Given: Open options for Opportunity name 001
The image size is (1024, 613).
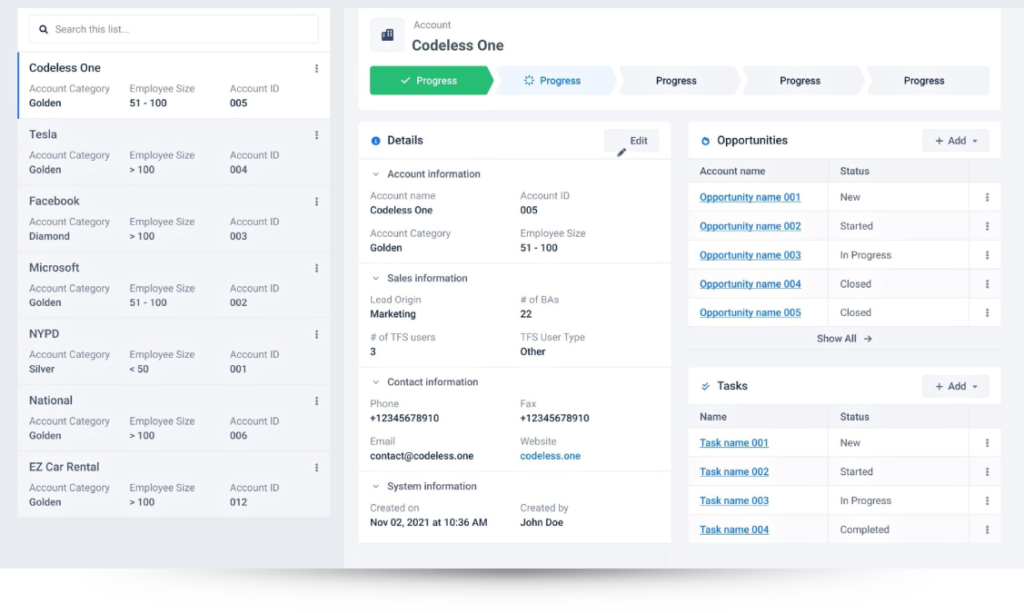Looking at the screenshot, I should [987, 197].
